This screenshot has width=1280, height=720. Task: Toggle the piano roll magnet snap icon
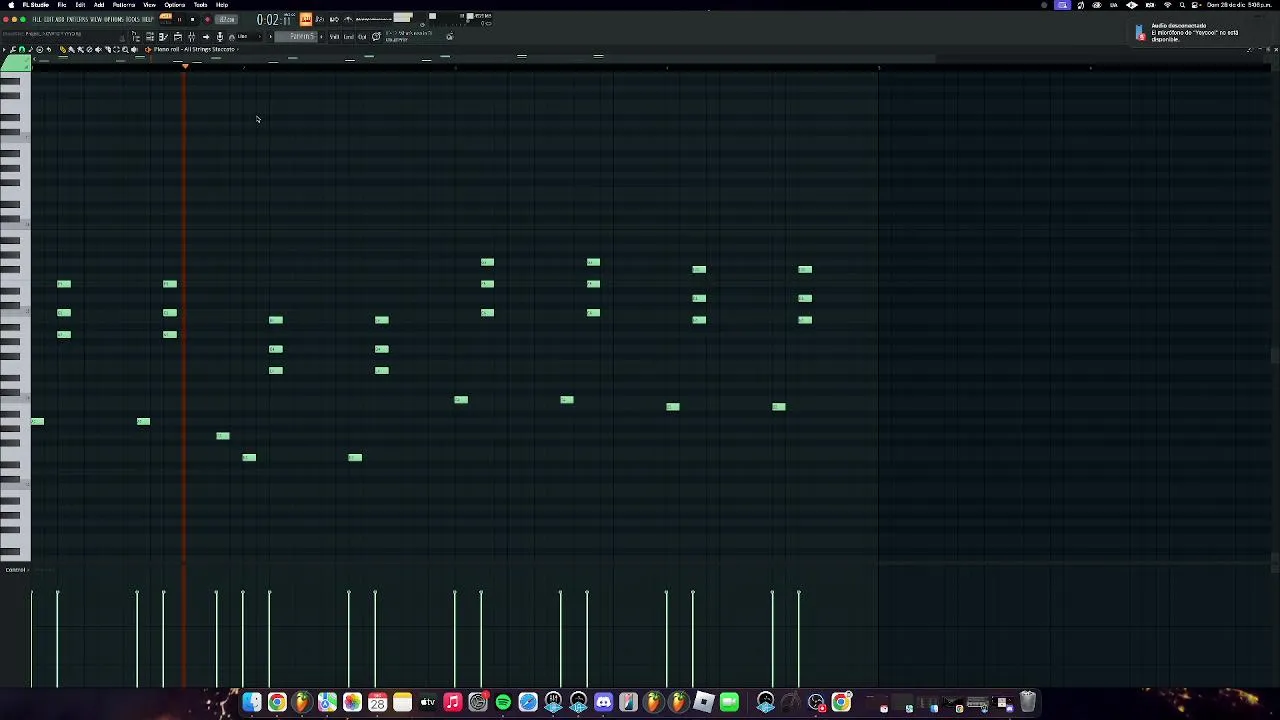22,49
